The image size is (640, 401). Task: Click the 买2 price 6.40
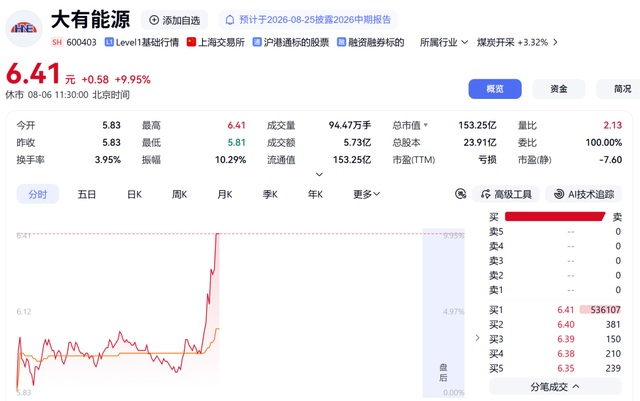click(x=566, y=325)
